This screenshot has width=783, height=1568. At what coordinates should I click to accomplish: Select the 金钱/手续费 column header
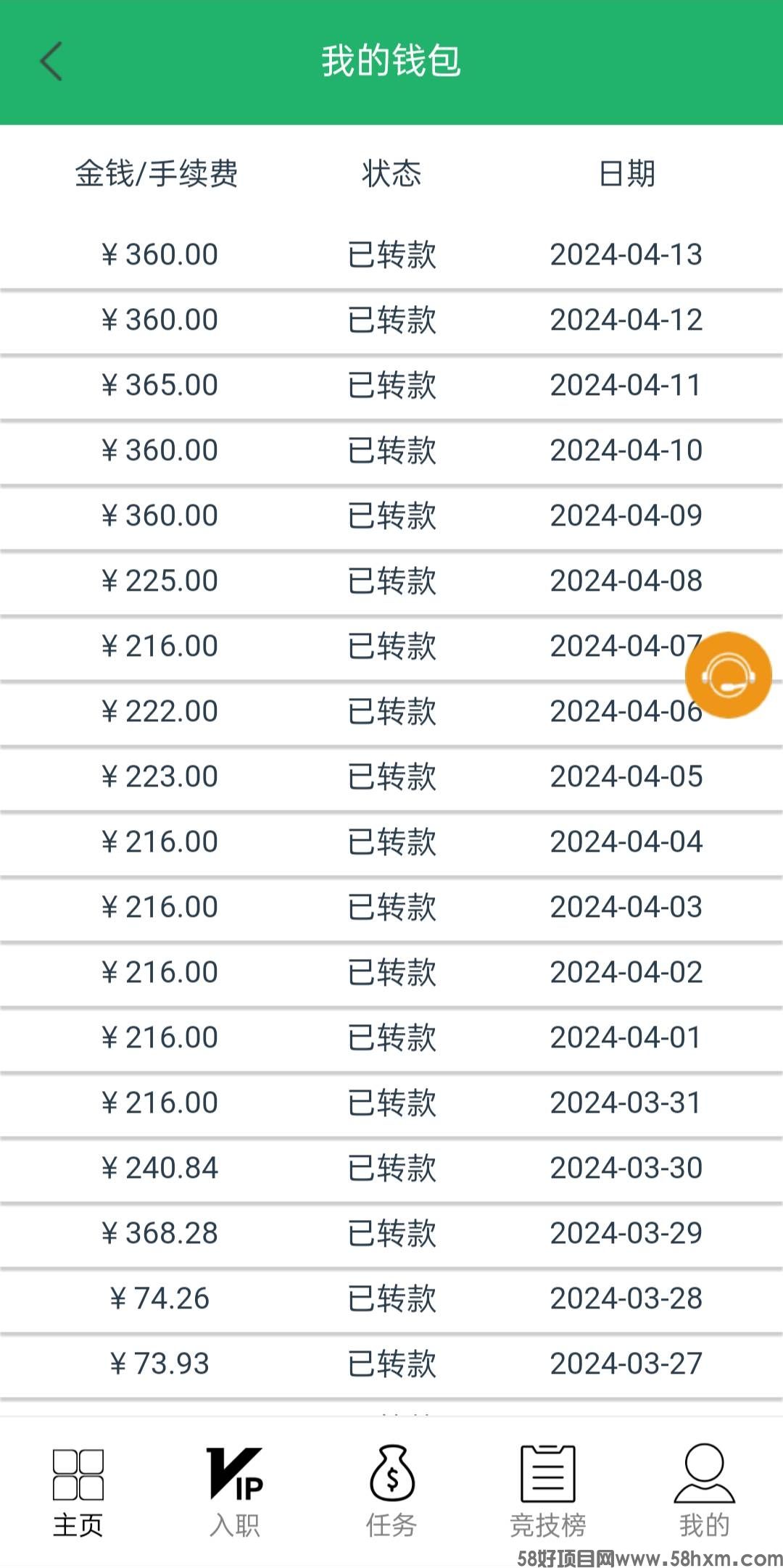coord(157,174)
